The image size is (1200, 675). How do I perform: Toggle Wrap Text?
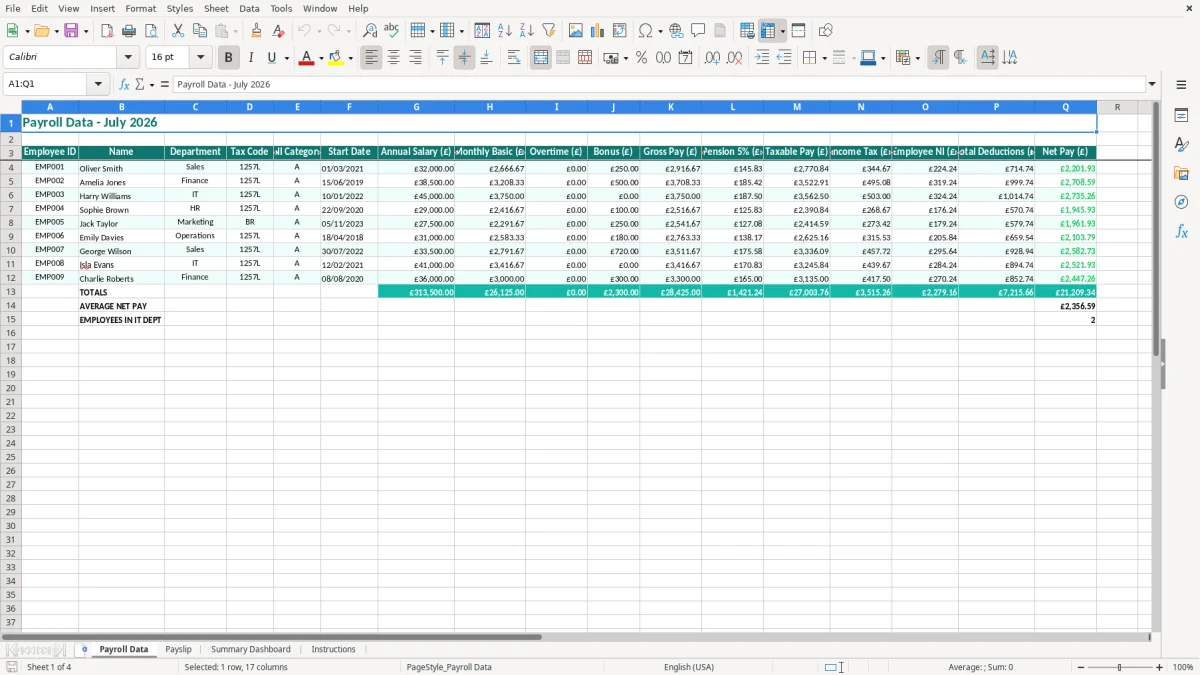click(514, 58)
